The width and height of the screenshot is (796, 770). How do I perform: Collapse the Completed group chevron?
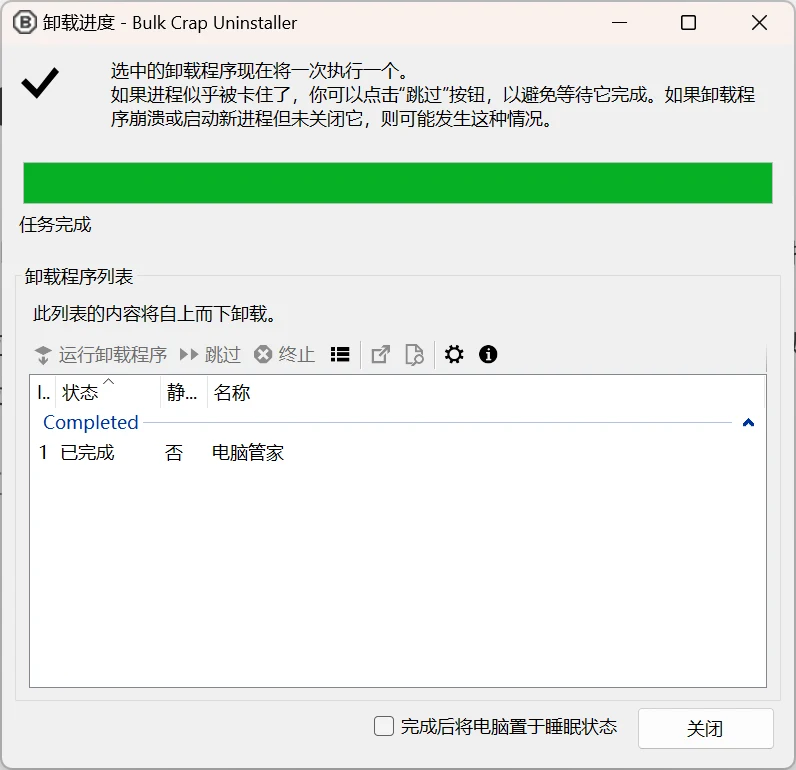tap(748, 422)
